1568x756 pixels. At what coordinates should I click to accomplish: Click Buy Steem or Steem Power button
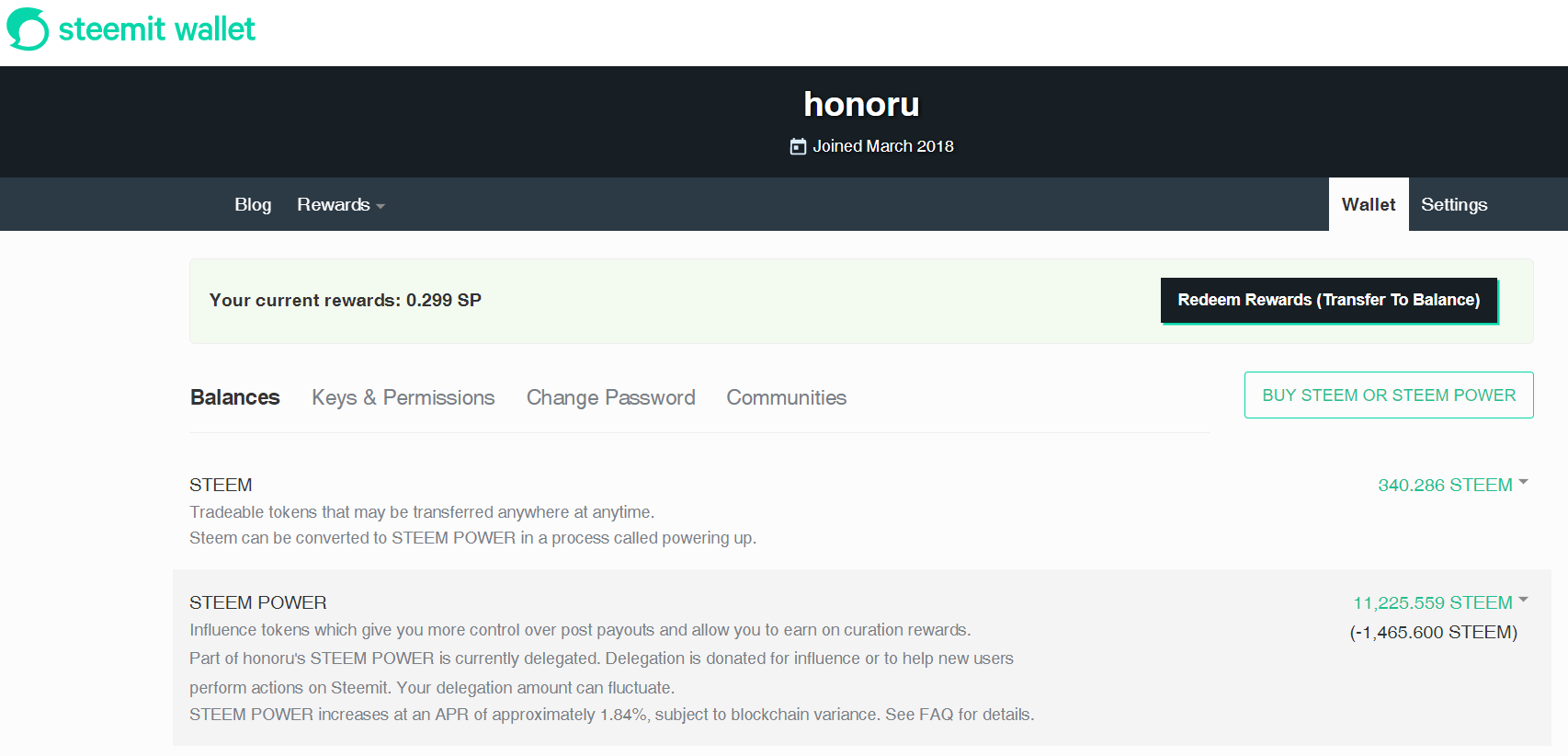tap(1389, 395)
